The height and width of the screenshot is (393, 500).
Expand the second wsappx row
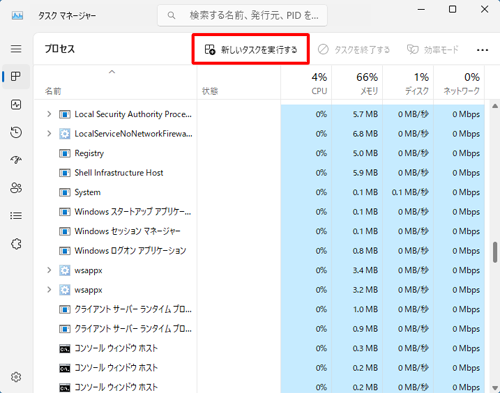coord(49,289)
